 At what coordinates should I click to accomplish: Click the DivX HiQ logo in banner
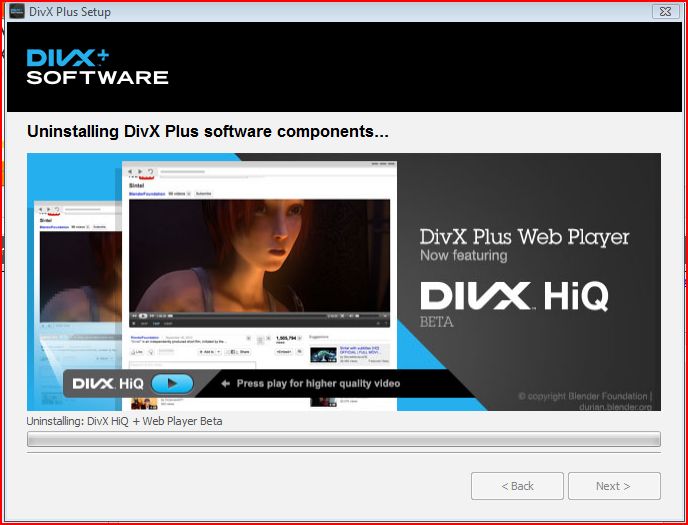click(x=514, y=296)
